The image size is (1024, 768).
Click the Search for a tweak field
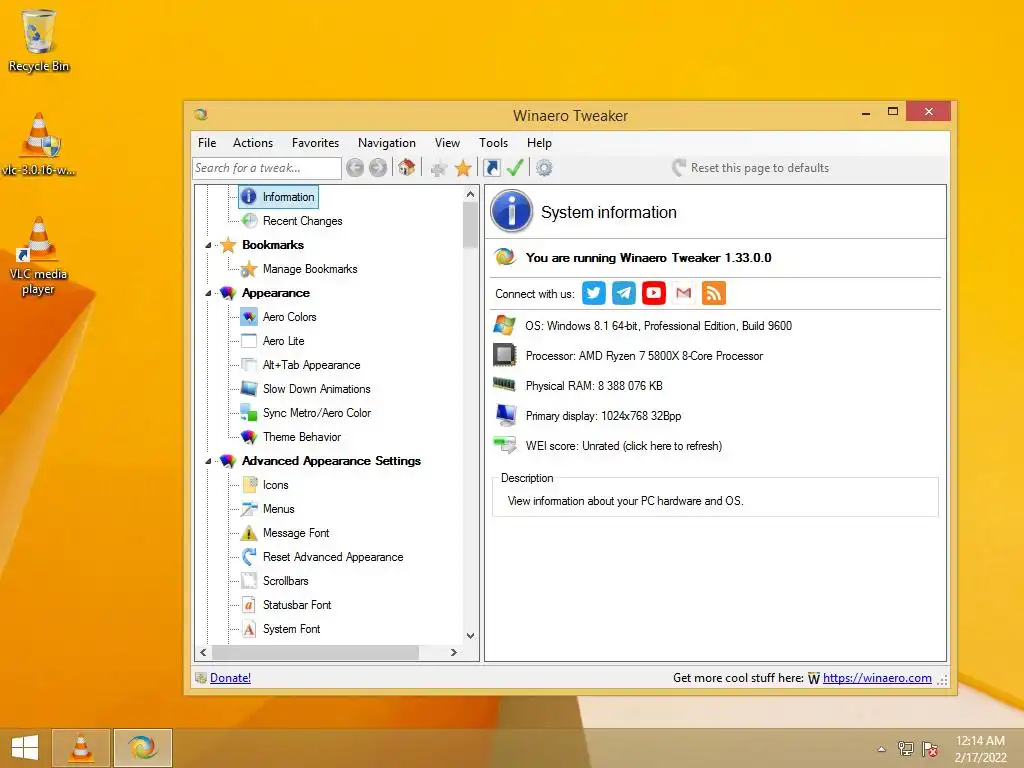tap(266, 168)
